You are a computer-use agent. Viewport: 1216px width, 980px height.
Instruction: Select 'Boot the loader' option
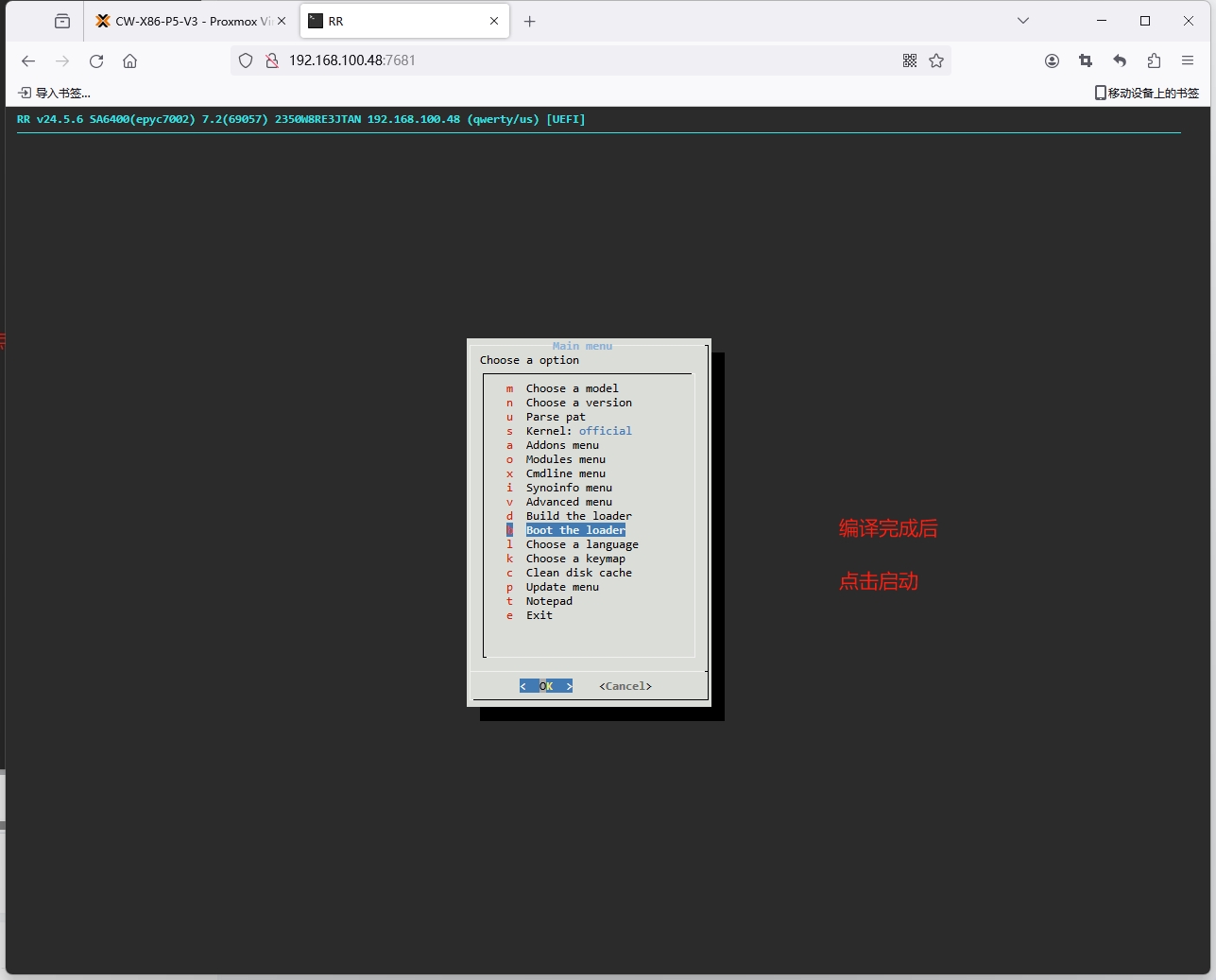point(575,530)
